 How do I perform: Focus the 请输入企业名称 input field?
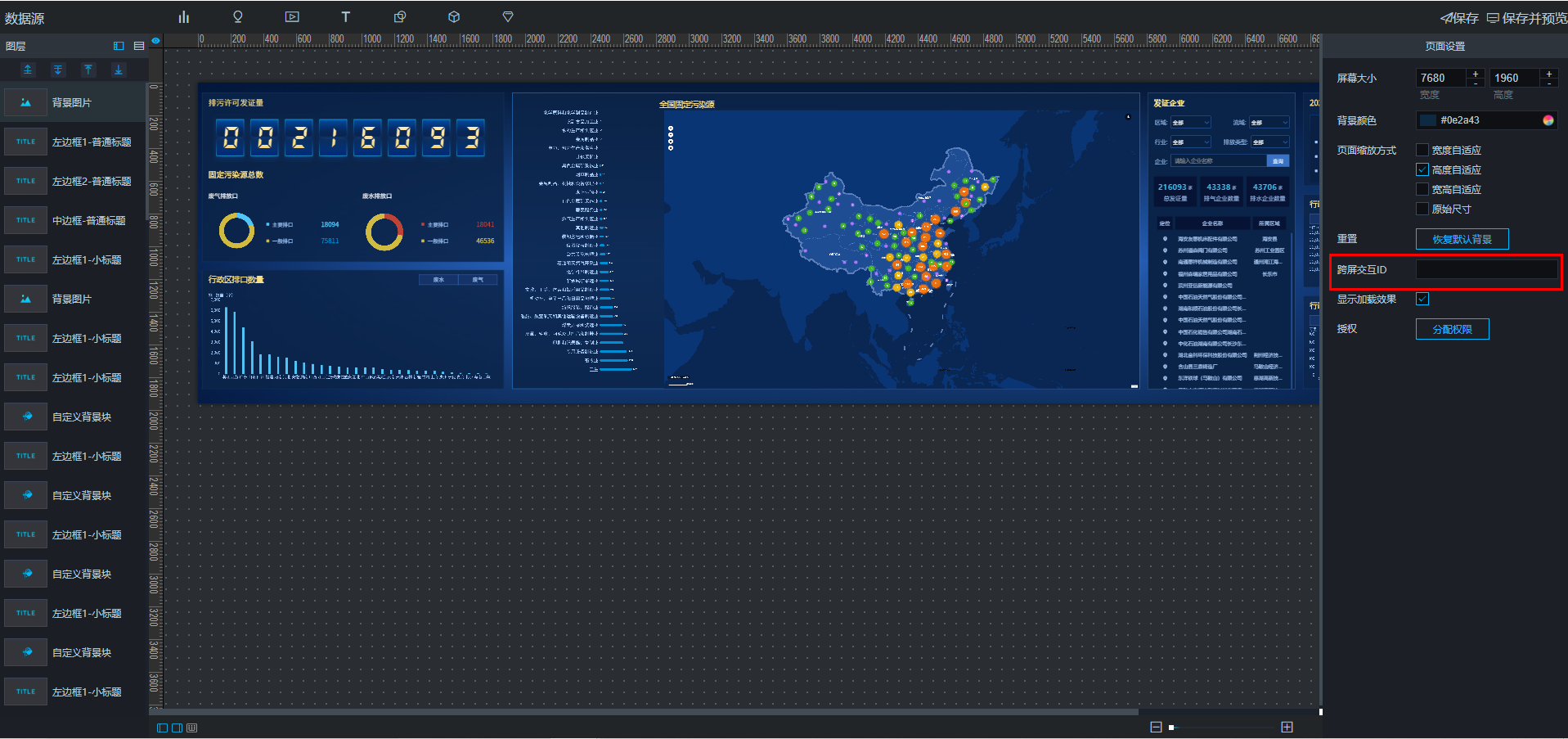click(1219, 161)
